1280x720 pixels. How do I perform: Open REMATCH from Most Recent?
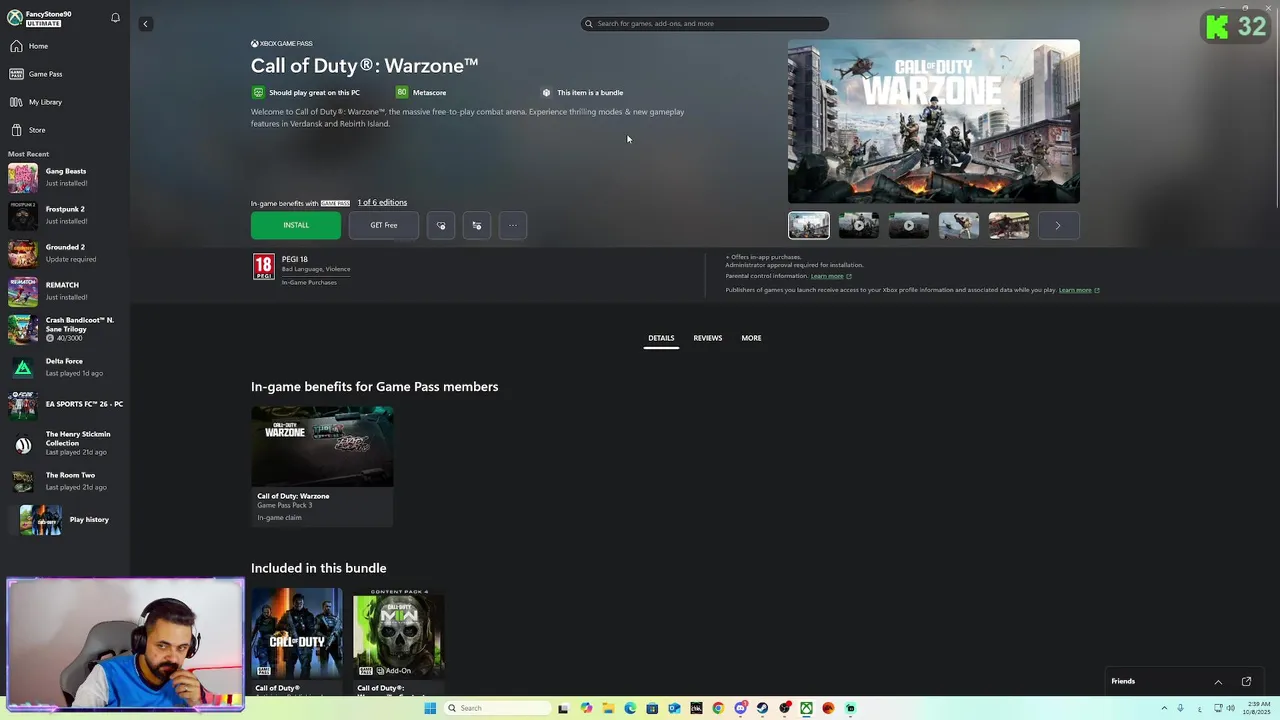(x=65, y=291)
